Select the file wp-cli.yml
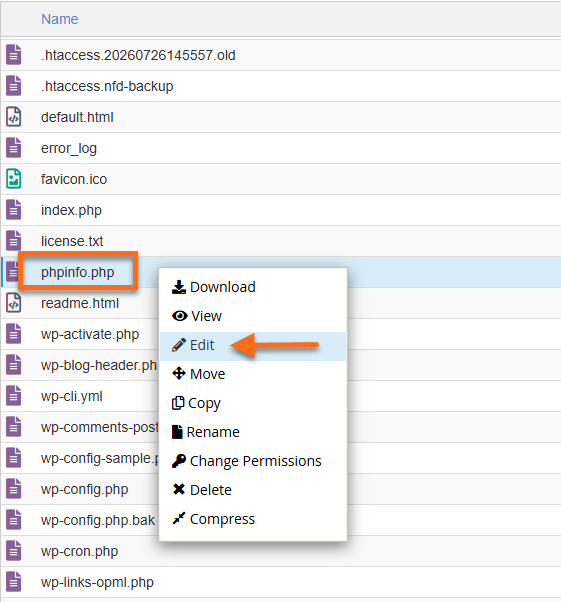Viewport: 561px width, 602px height. click(72, 396)
